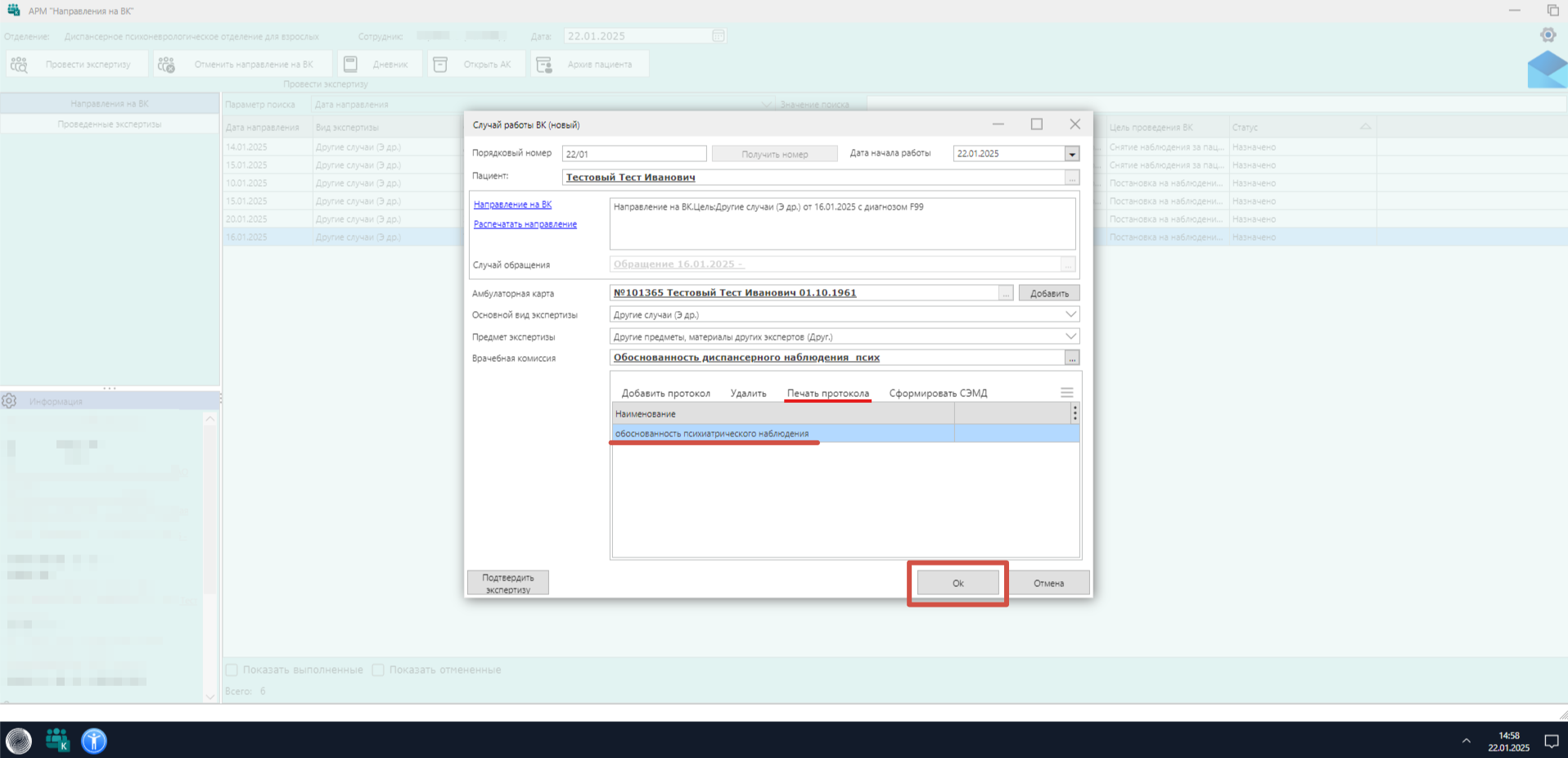This screenshot has width=1568, height=758.
Task: Click the gear icon in the Информация panel
Action: click(9, 401)
